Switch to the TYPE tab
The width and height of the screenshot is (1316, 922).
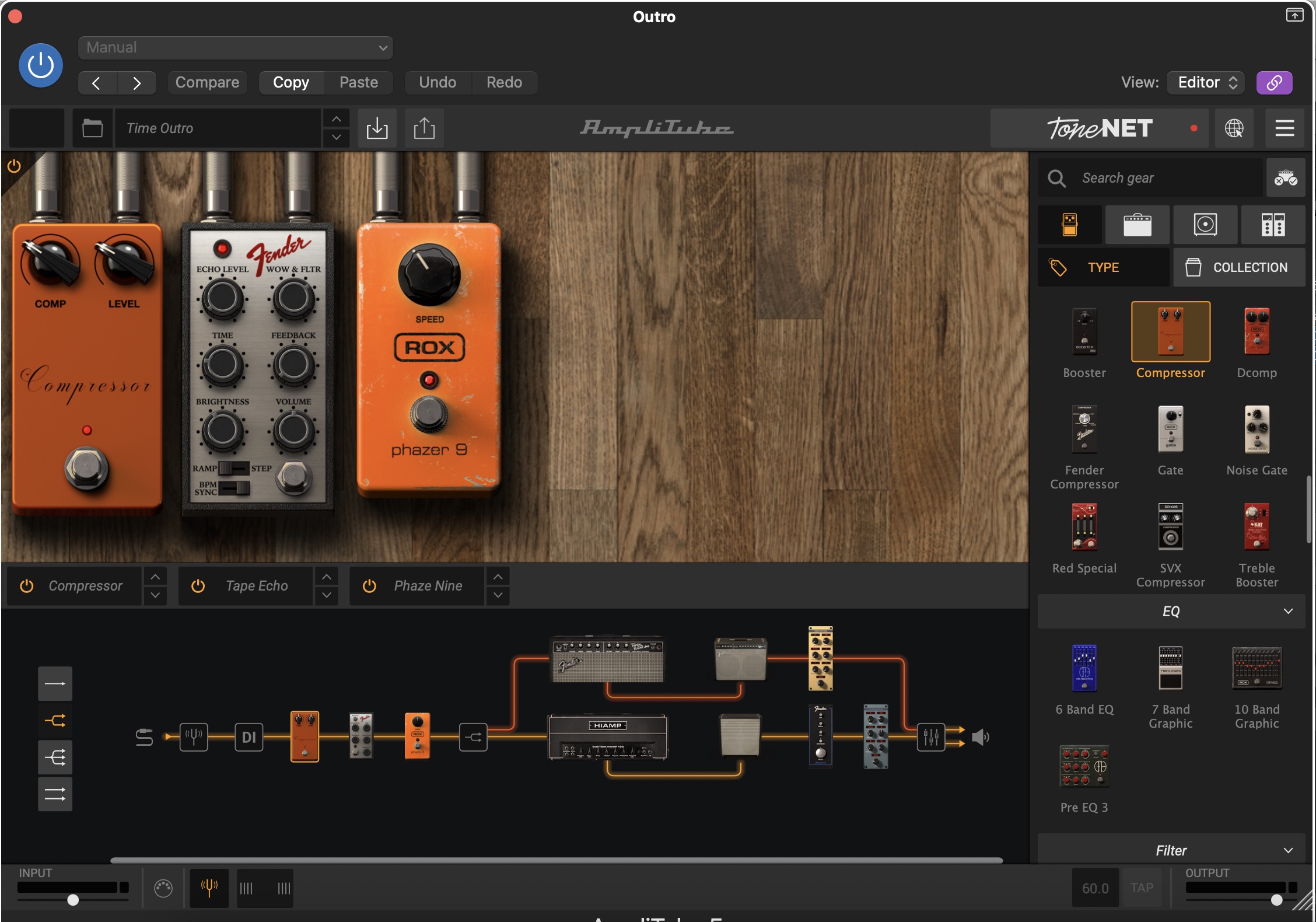pos(1104,267)
